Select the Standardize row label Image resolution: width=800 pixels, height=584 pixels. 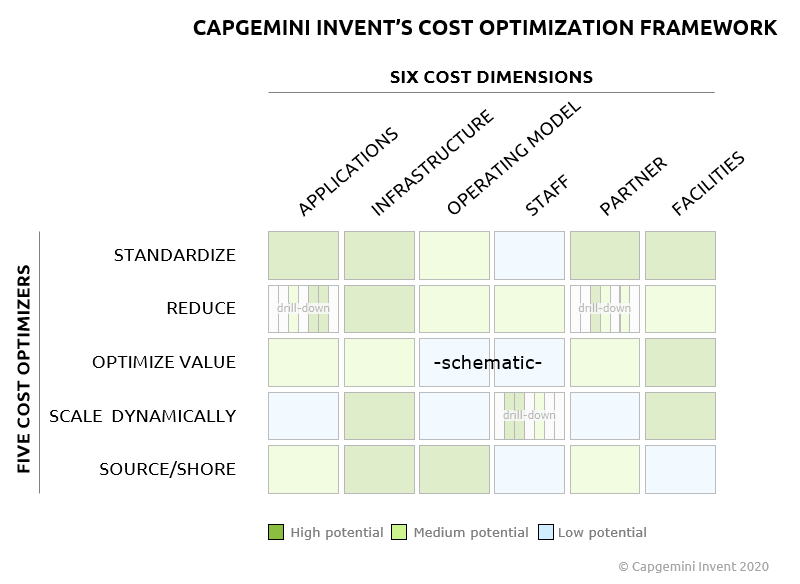[175, 255]
